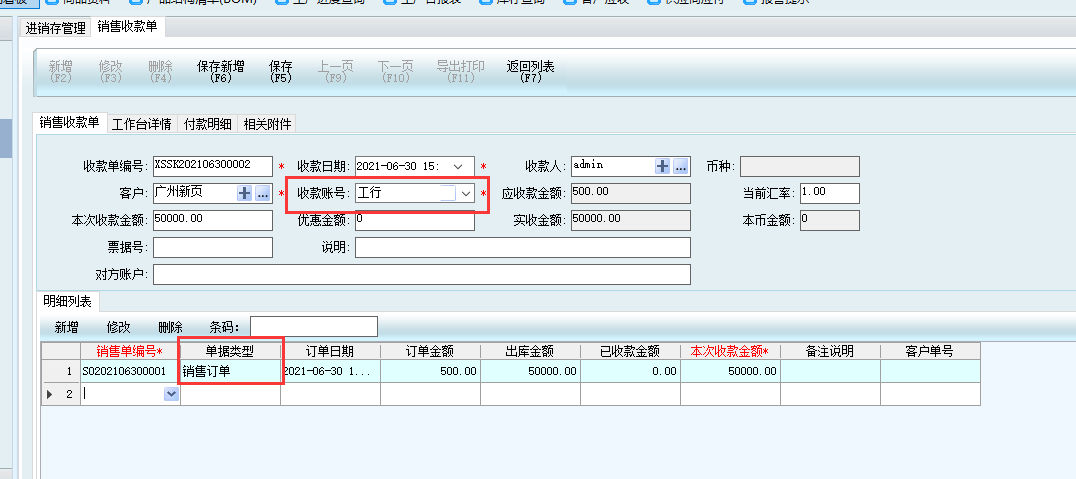Switch to the 工作台详情 tab

click(141, 124)
